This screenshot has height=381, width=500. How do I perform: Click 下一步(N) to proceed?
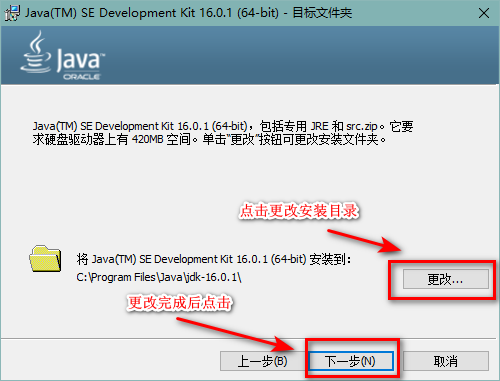pyautogui.click(x=351, y=361)
